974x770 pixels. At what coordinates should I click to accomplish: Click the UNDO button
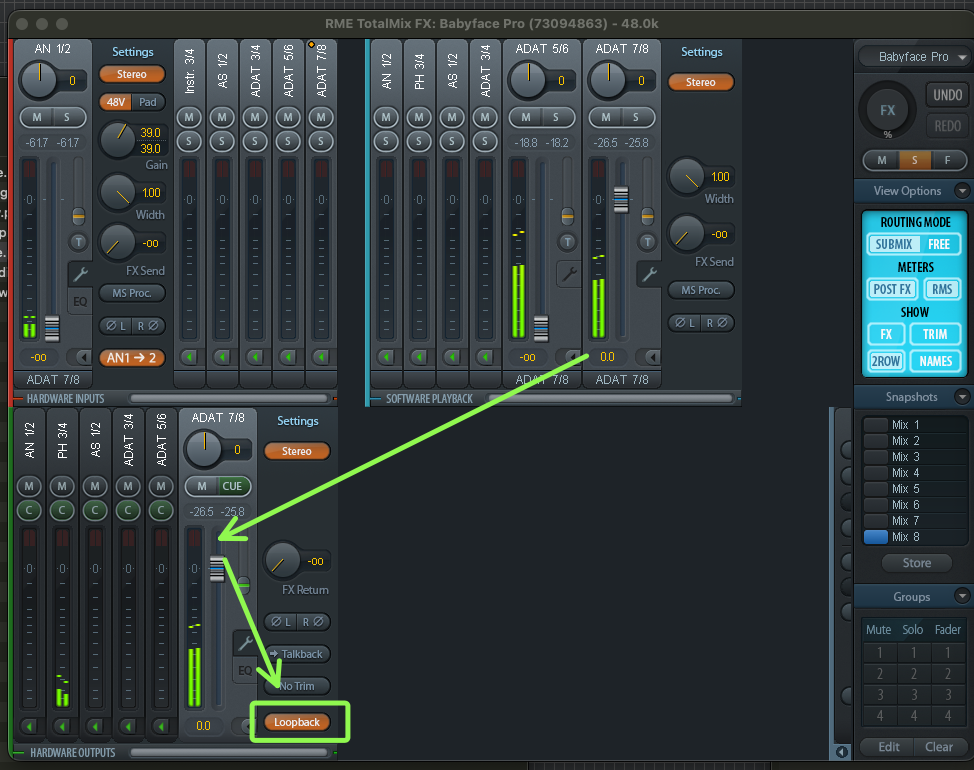(947, 95)
